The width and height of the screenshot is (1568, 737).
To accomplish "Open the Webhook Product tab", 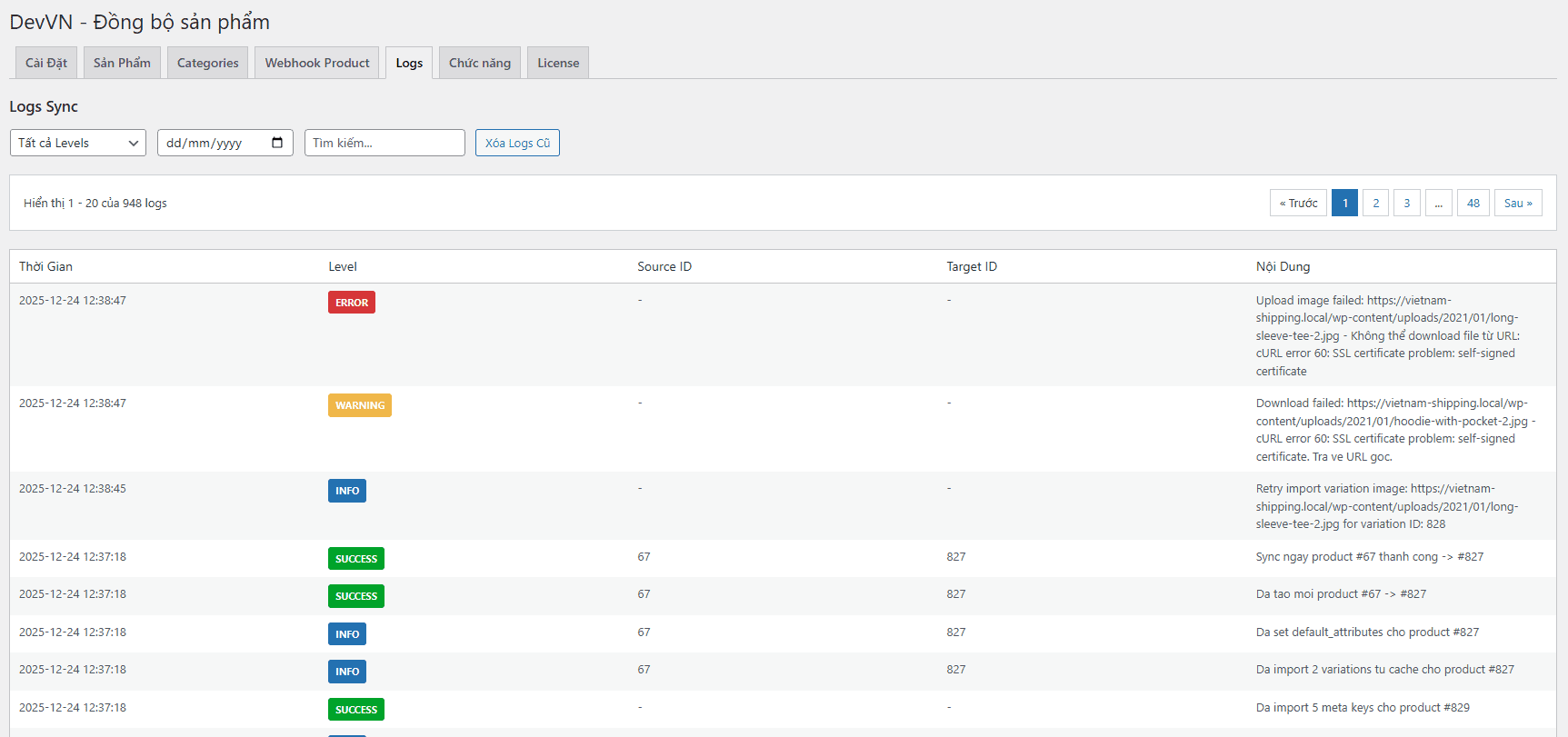I will pos(317,63).
